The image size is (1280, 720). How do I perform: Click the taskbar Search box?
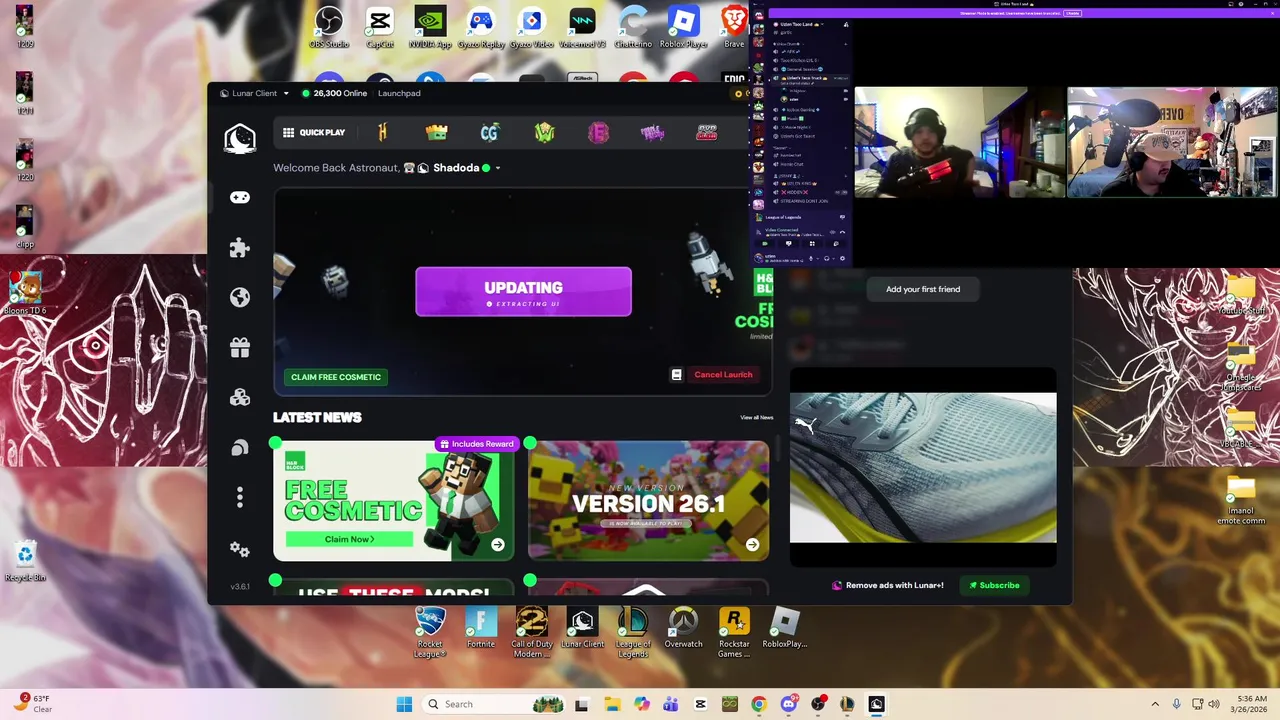pos(493,704)
